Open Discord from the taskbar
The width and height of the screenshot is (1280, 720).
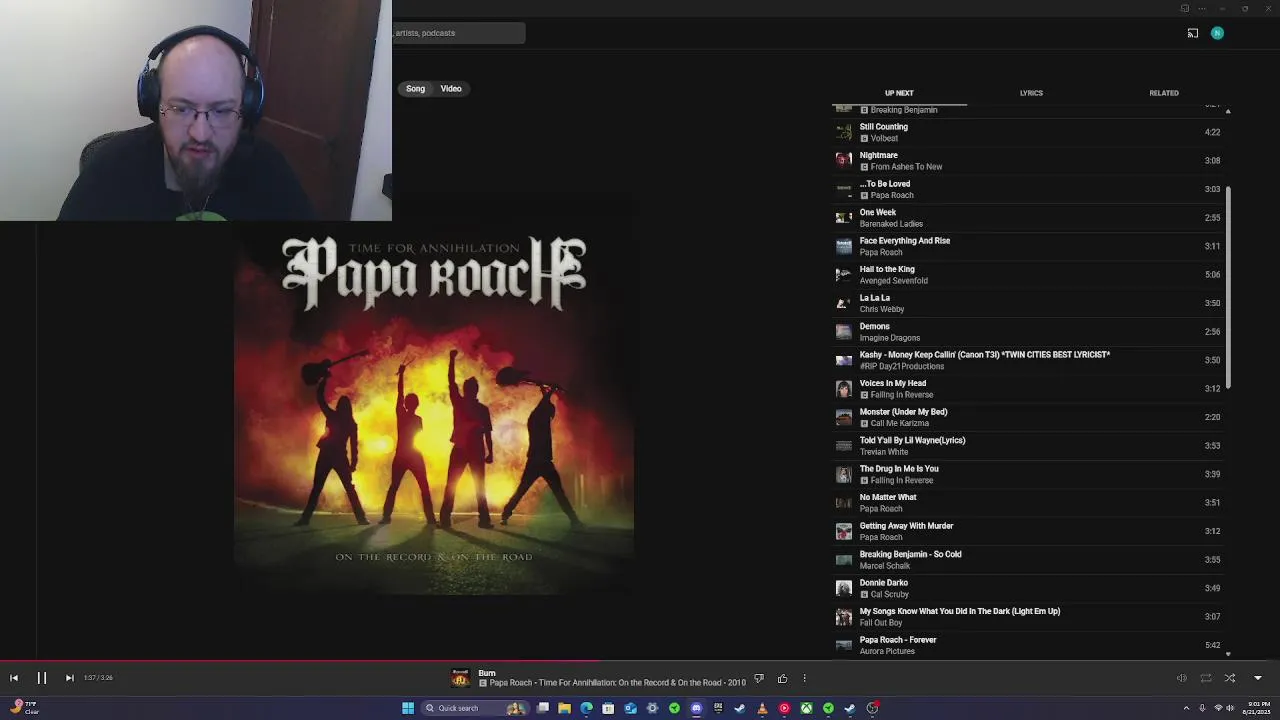tap(697, 708)
